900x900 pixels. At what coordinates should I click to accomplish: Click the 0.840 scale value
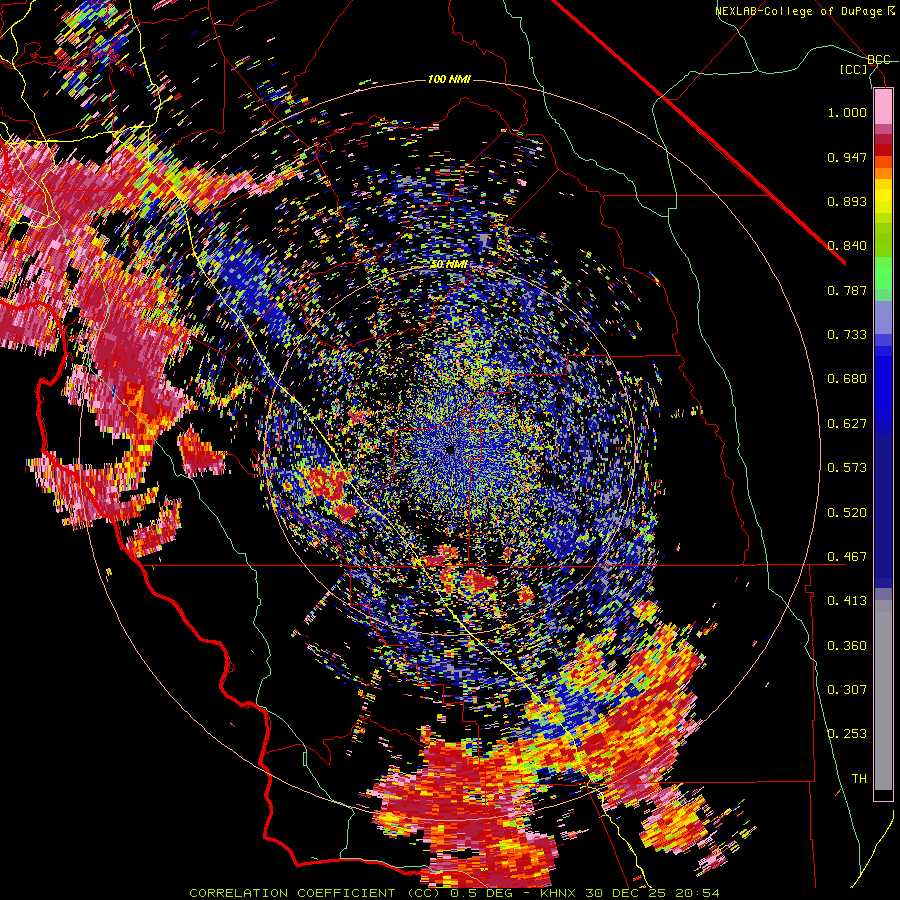click(847, 246)
